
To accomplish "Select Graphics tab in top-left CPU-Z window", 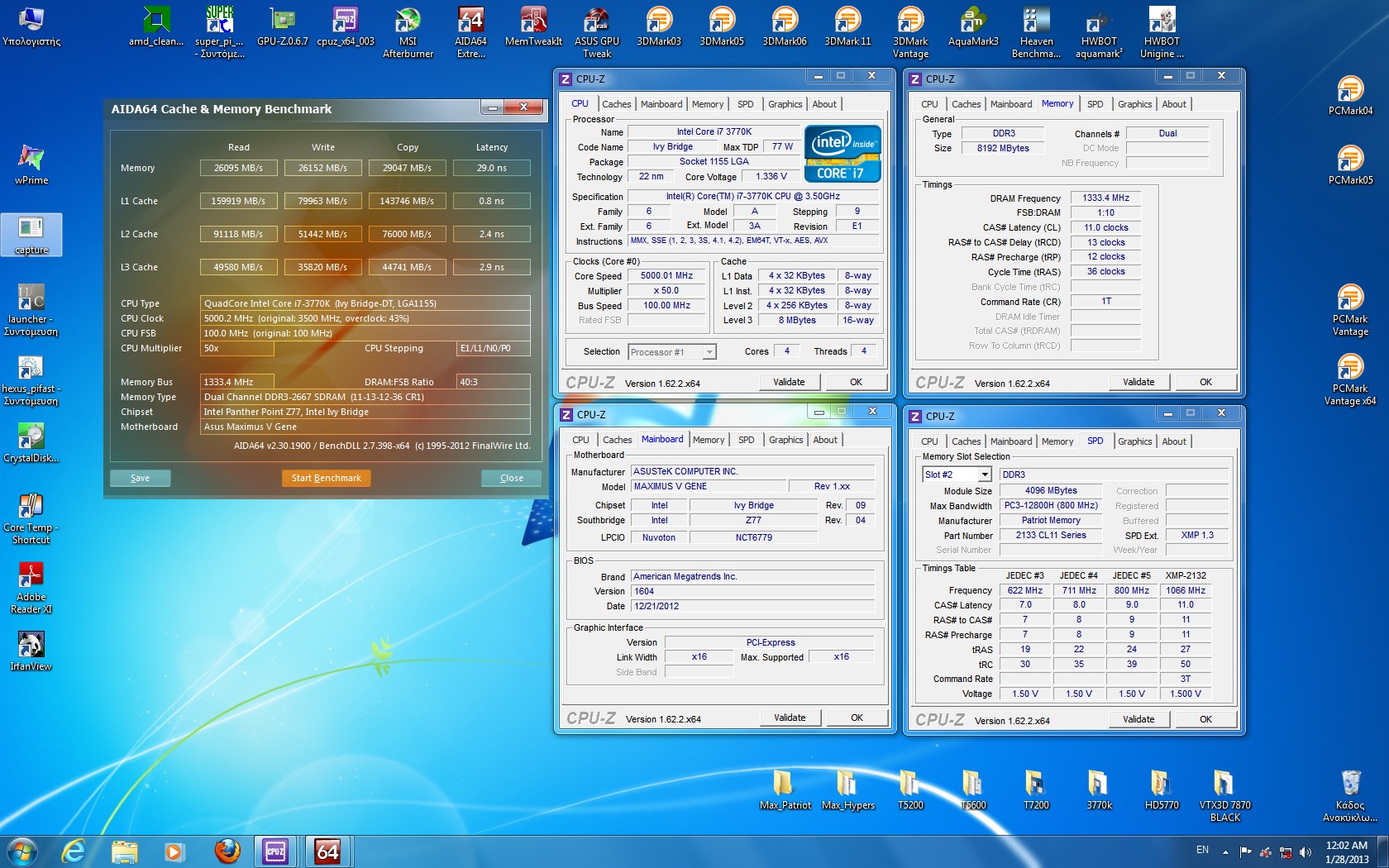I will click(x=785, y=104).
